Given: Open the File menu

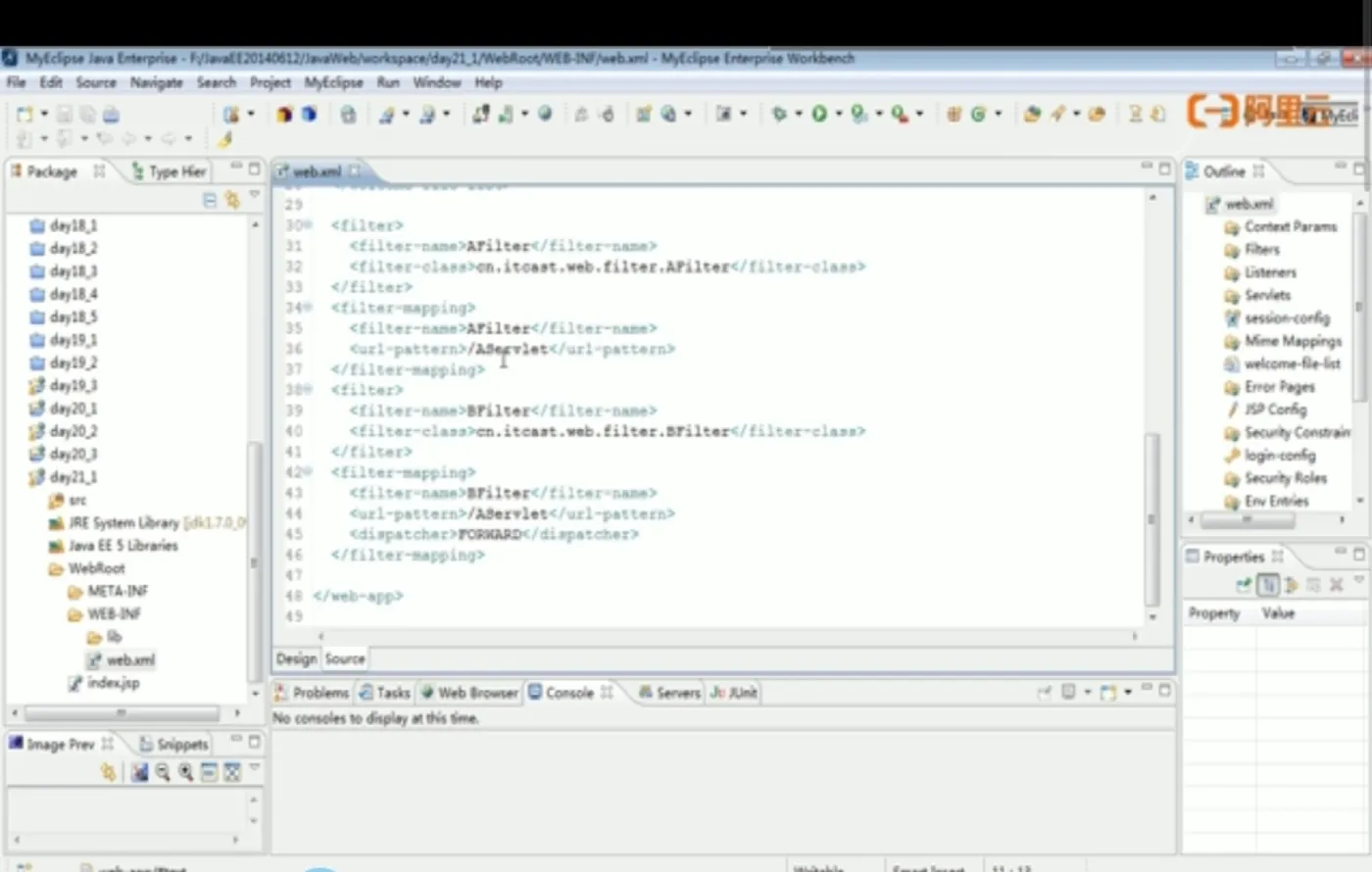Looking at the screenshot, I should click(x=17, y=82).
